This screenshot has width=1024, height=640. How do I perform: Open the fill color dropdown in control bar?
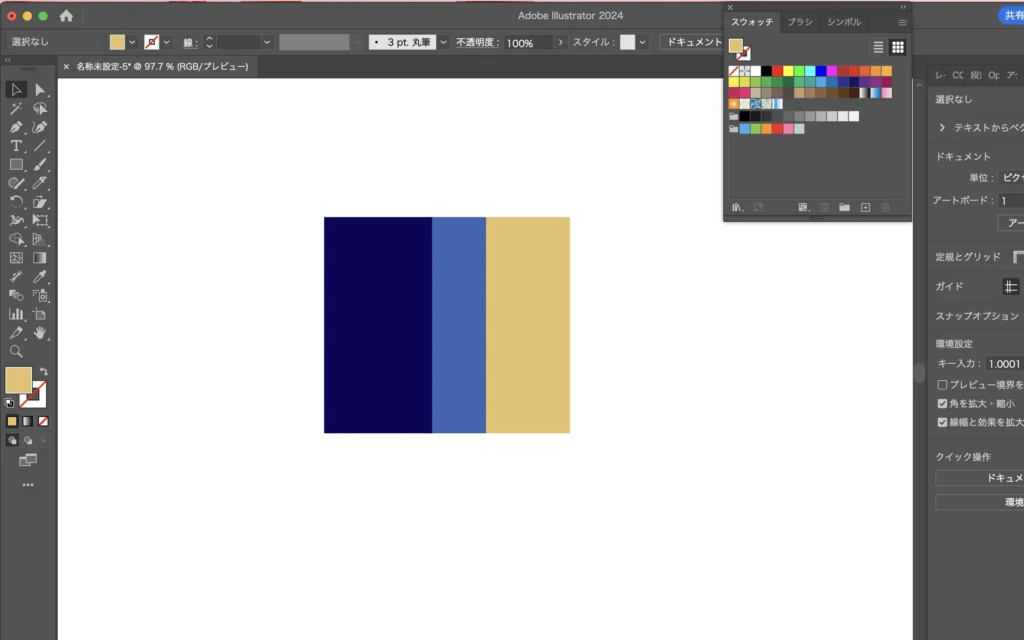click(132, 42)
